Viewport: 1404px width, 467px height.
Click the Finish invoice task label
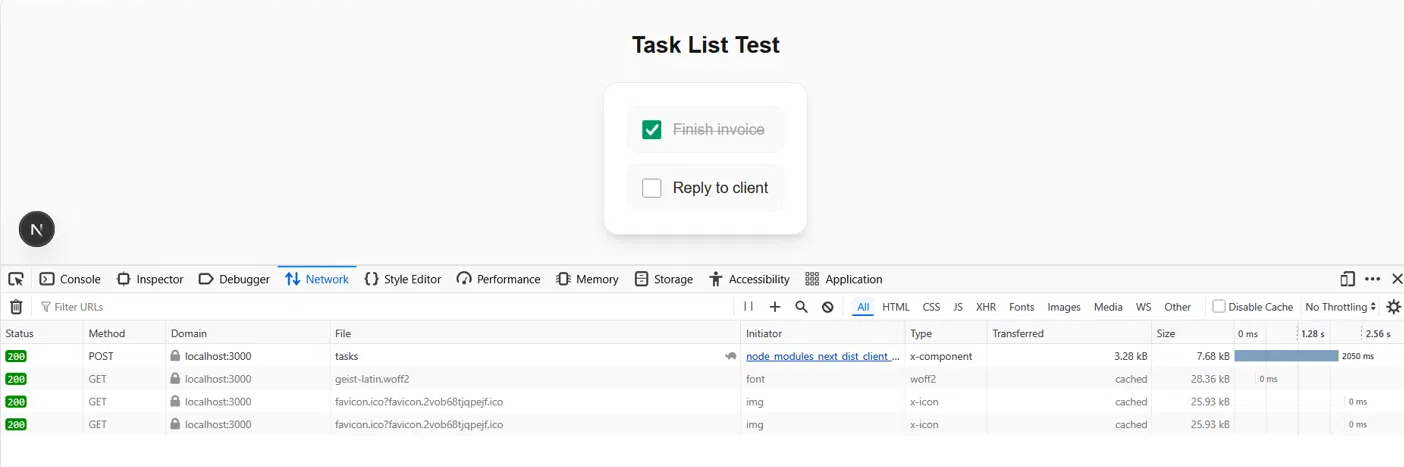tap(718, 129)
